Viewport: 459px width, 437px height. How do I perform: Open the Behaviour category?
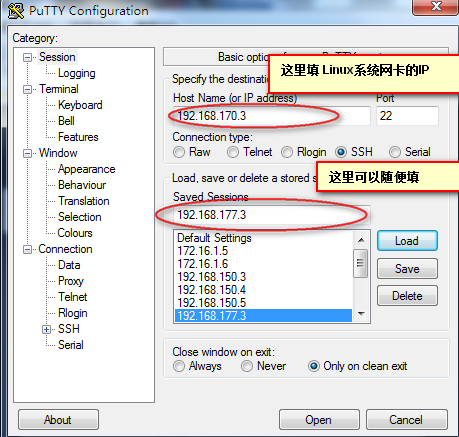click(82, 185)
